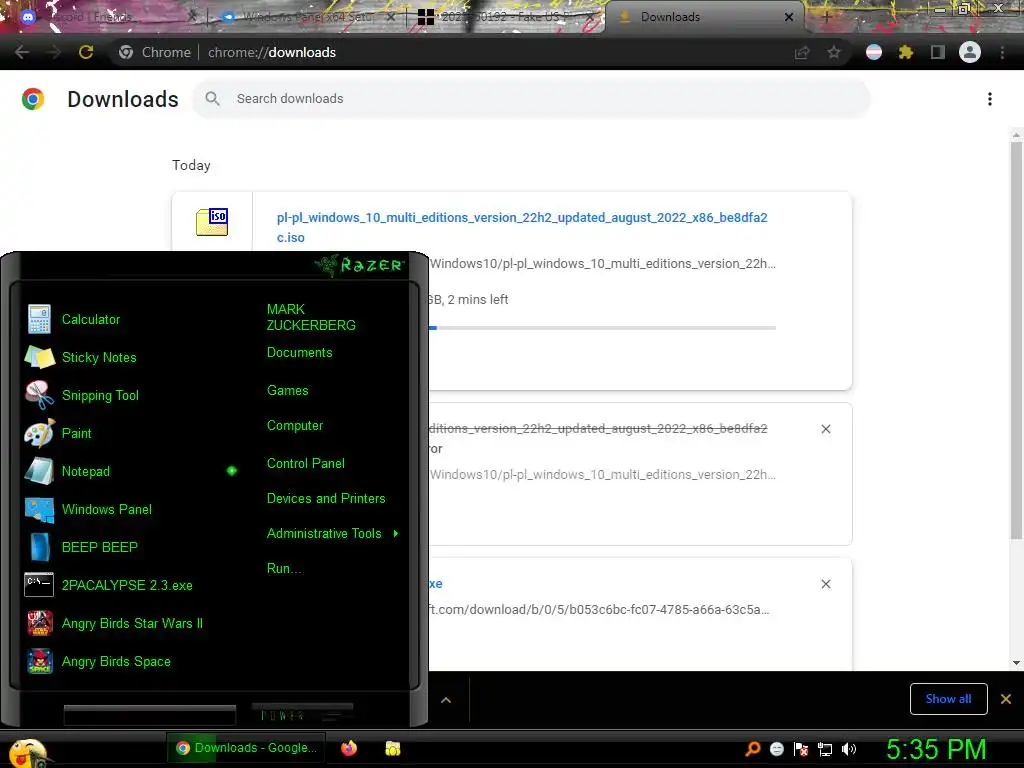Viewport: 1024px width, 768px height.
Task: Click the Chrome reload button
Action: click(x=86, y=52)
